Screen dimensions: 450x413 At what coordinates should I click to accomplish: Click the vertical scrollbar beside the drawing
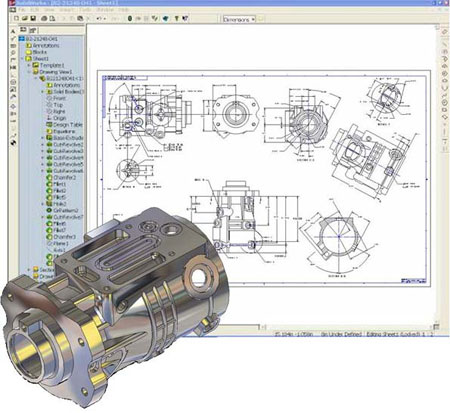[x=437, y=174]
